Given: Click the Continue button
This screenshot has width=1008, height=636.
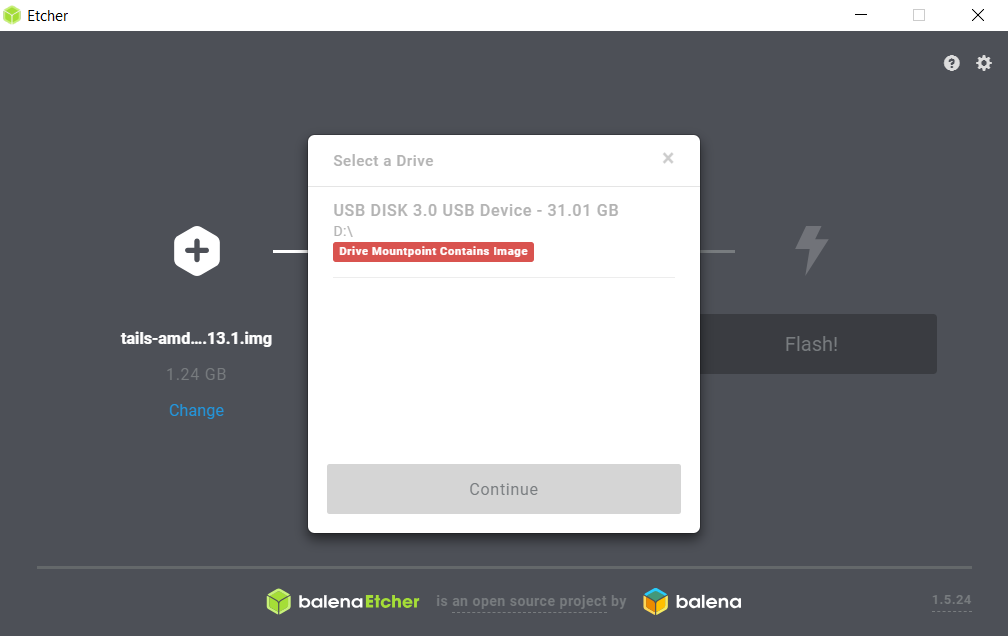Looking at the screenshot, I should tap(504, 489).
